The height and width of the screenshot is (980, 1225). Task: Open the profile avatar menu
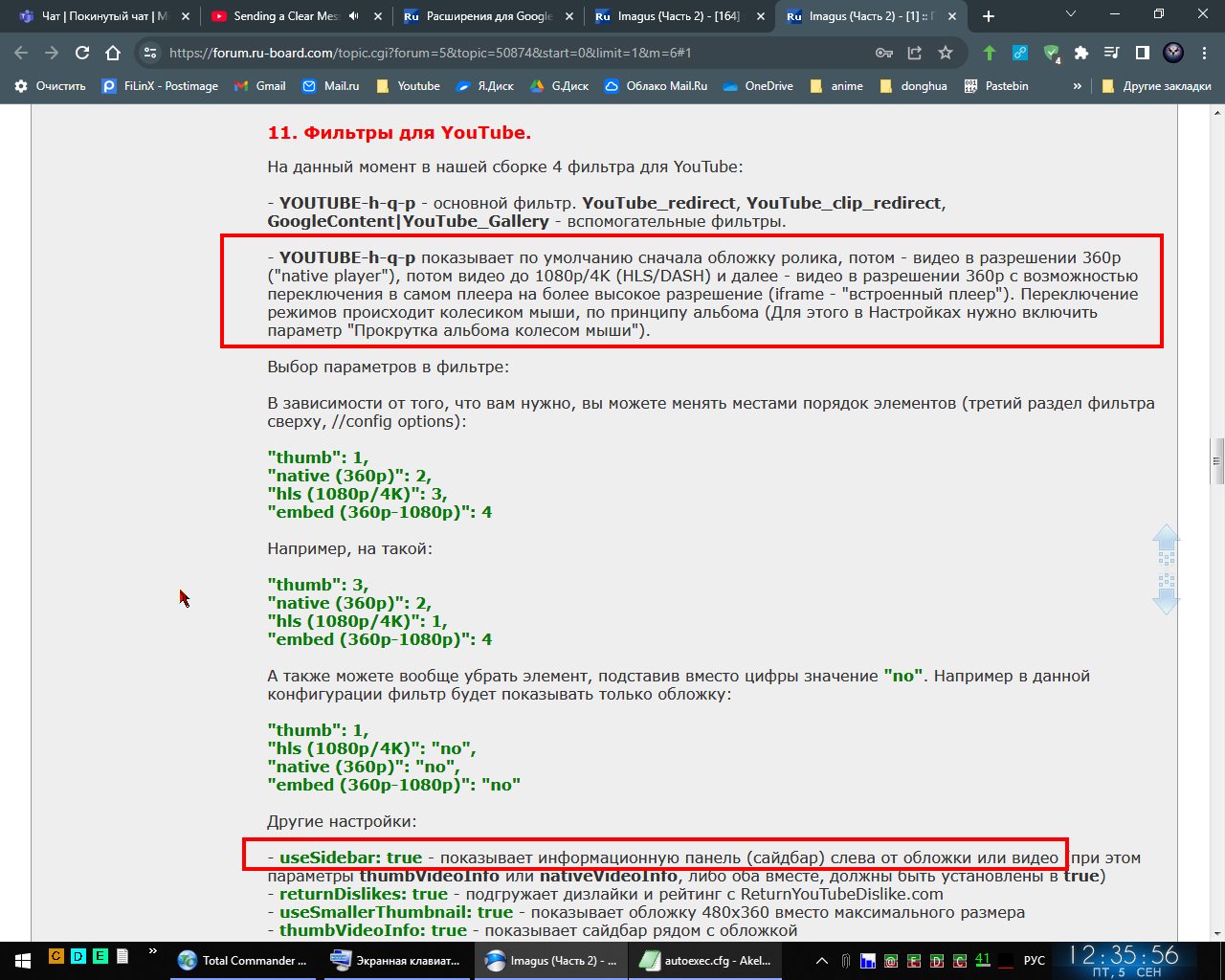click(x=1173, y=53)
